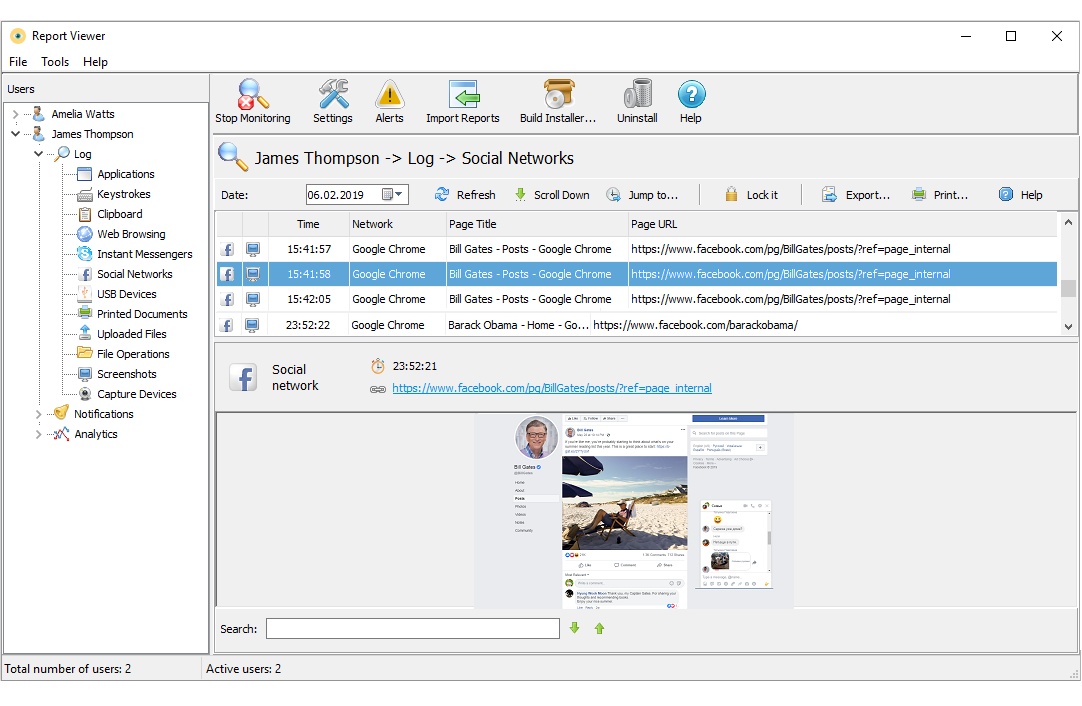Click Help in the log toolbar

(x=1021, y=195)
